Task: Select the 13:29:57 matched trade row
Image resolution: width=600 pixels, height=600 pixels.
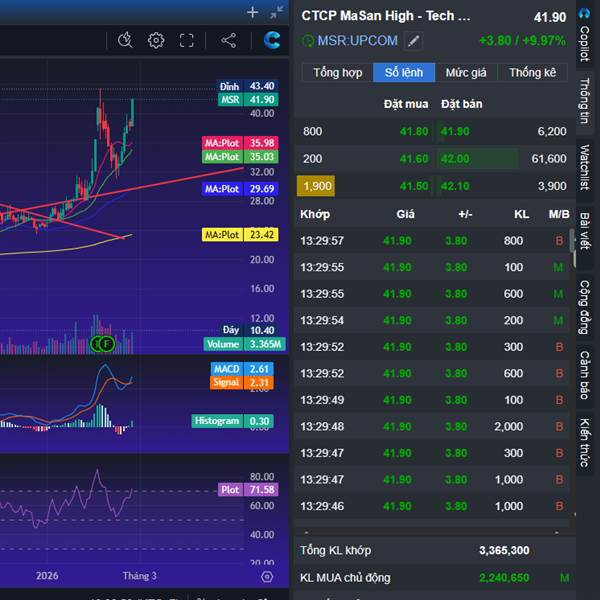Action: [x=432, y=241]
